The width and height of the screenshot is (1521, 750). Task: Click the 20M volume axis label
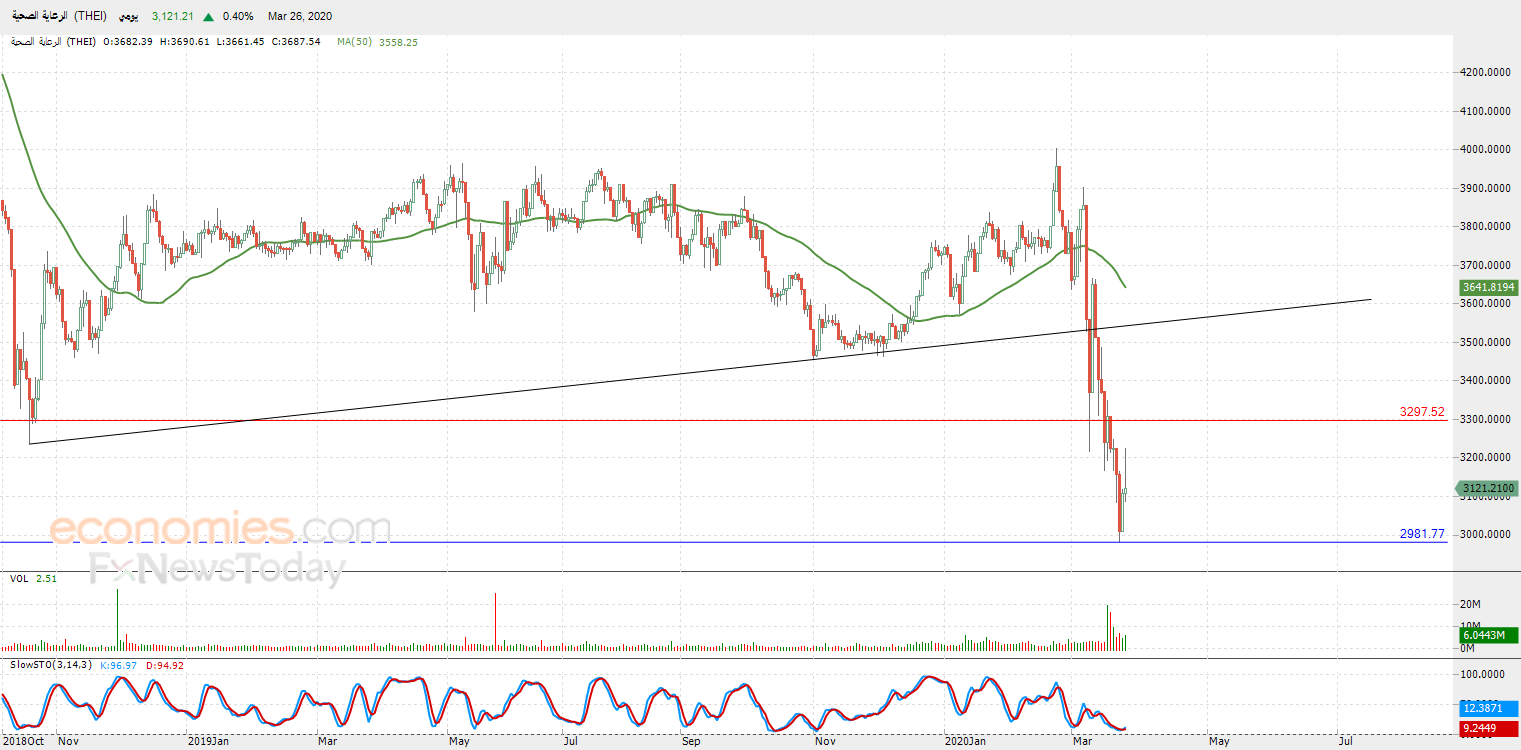pos(1470,604)
